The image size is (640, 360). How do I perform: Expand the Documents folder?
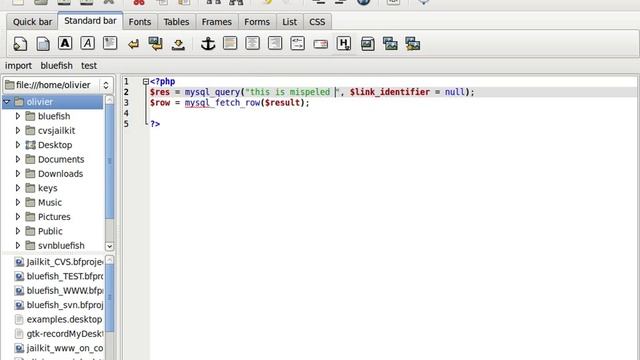(18, 159)
